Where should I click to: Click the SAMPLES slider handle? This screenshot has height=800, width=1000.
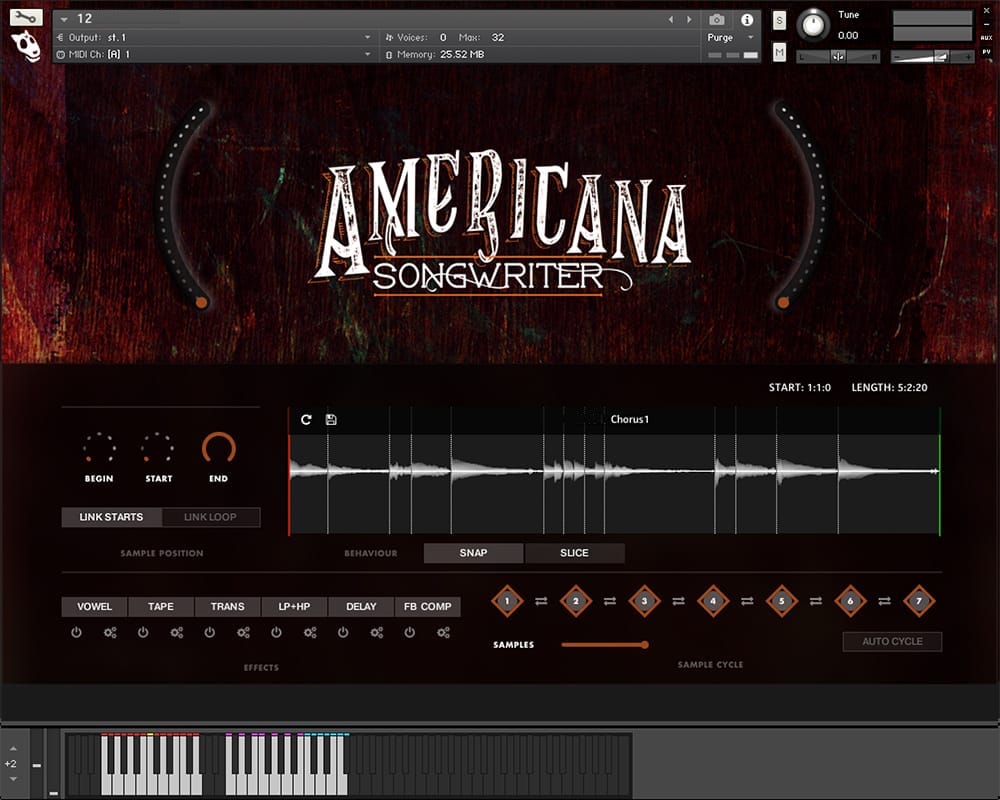pyautogui.click(x=644, y=645)
